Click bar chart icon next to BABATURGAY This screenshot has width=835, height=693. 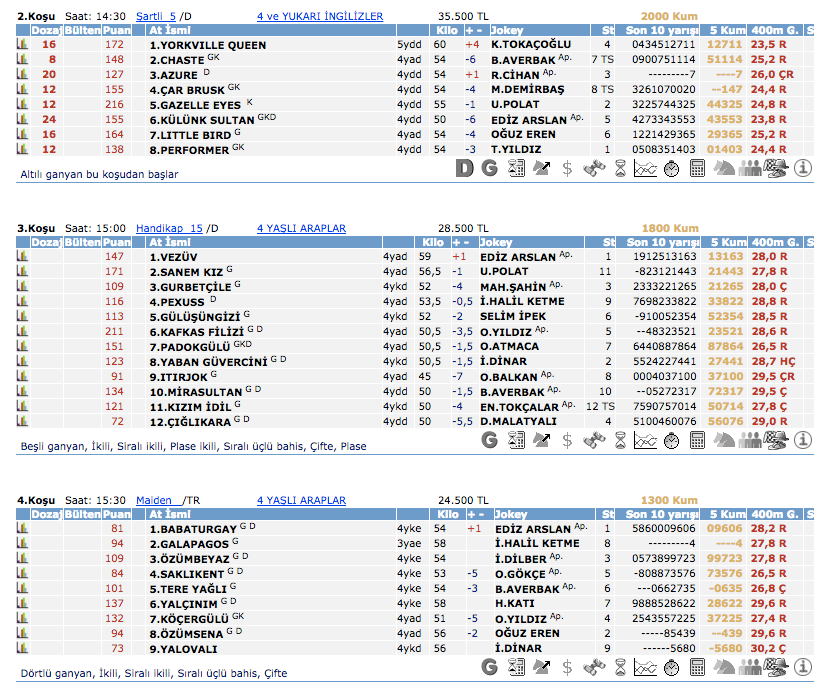pyautogui.click(x=22, y=528)
